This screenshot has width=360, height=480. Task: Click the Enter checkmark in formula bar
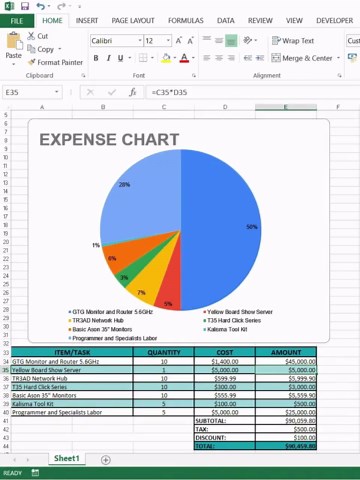tap(112, 92)
